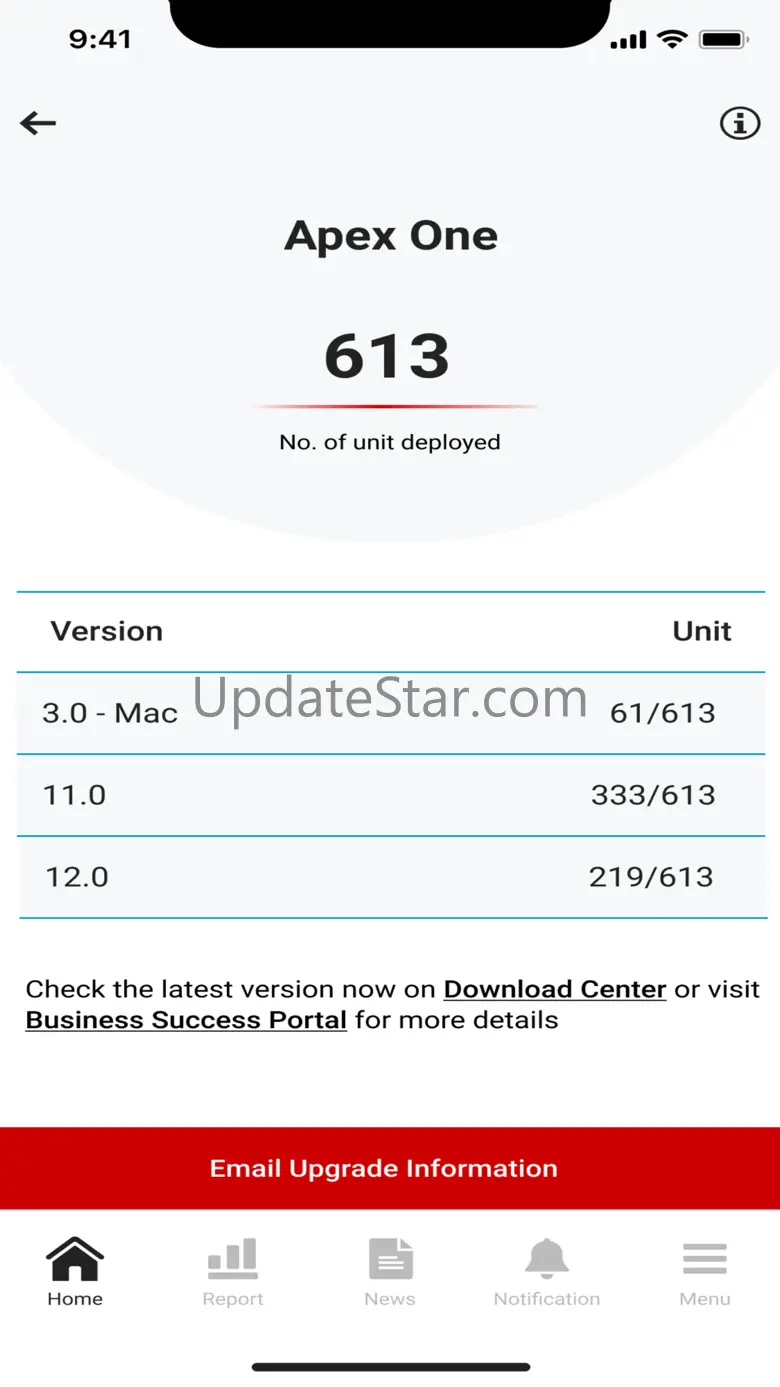Tap the hamburger Menu icon
This screenshot has width=780, height=1387.
(705, 1258)
